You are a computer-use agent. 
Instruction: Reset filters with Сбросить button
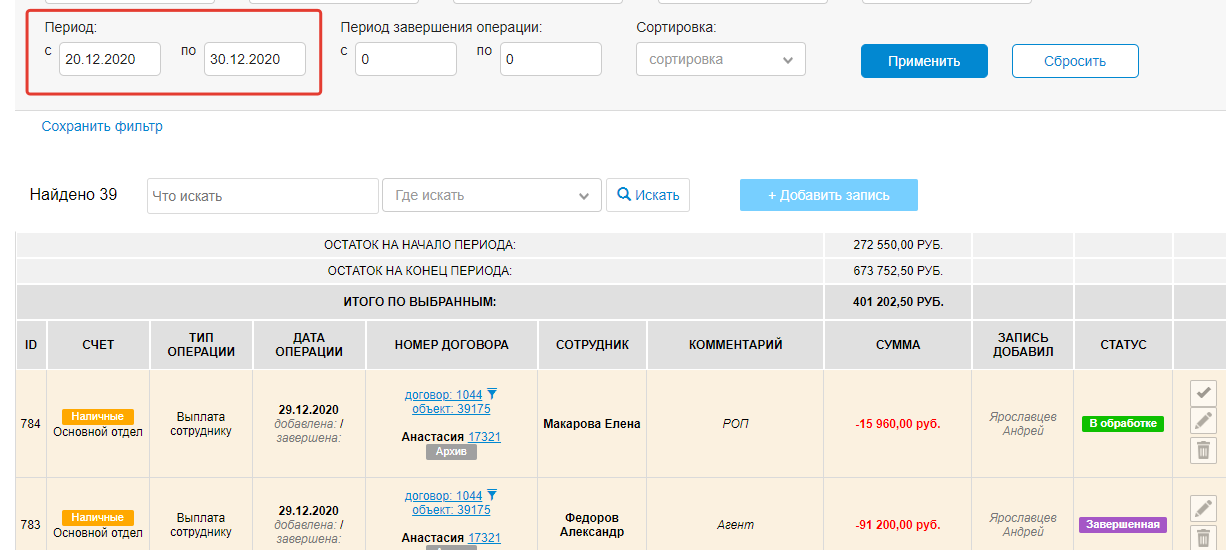point(1074,61)
